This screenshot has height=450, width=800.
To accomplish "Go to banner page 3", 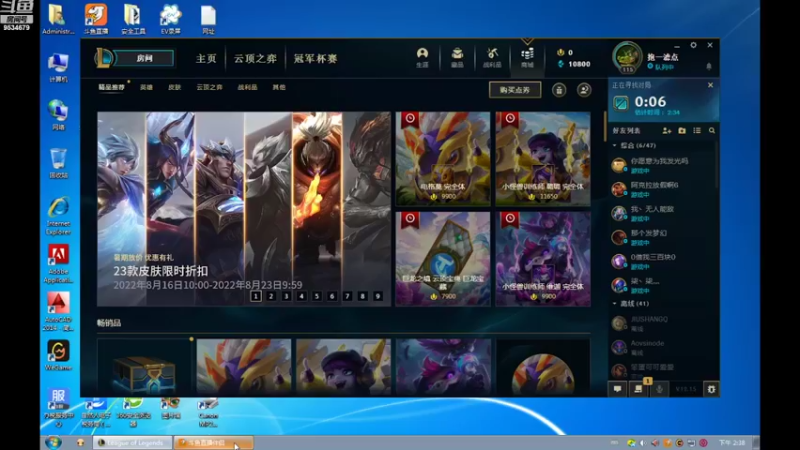I will [x=286, y=296].
